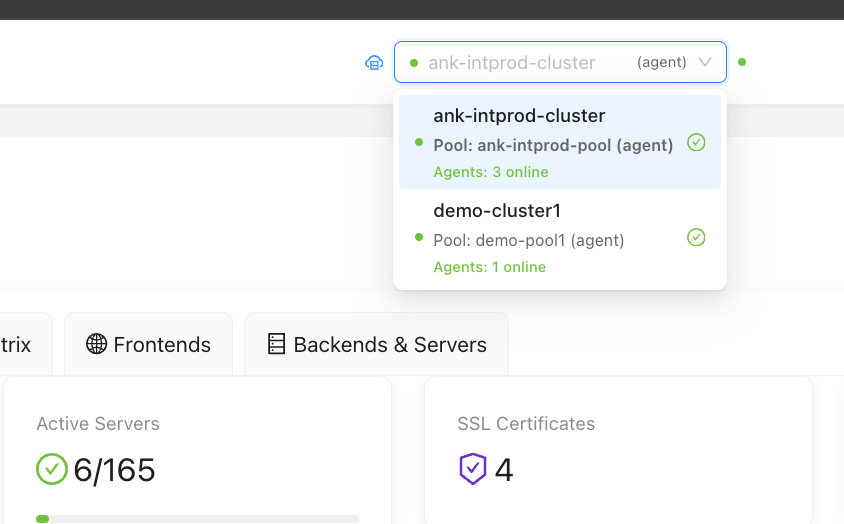844x524 pixels.
Task: Click the text 'Agents: 1 online'
Action: coord(490,267)
